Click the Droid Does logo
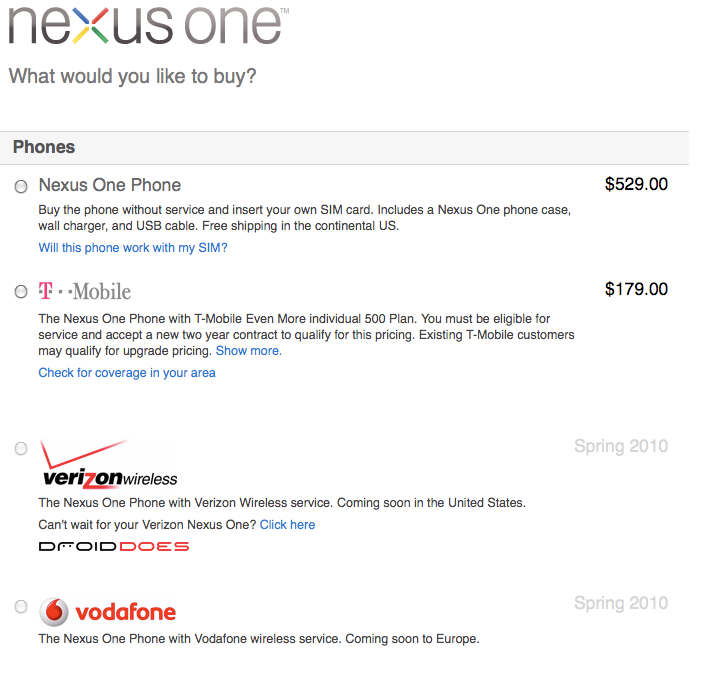Screen dimensions: 705x681 [x=114, y=547]
